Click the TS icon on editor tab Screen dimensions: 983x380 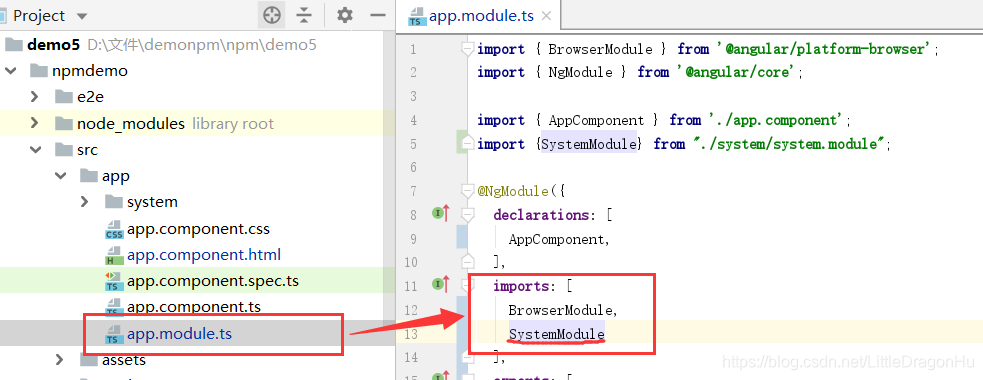416,16
